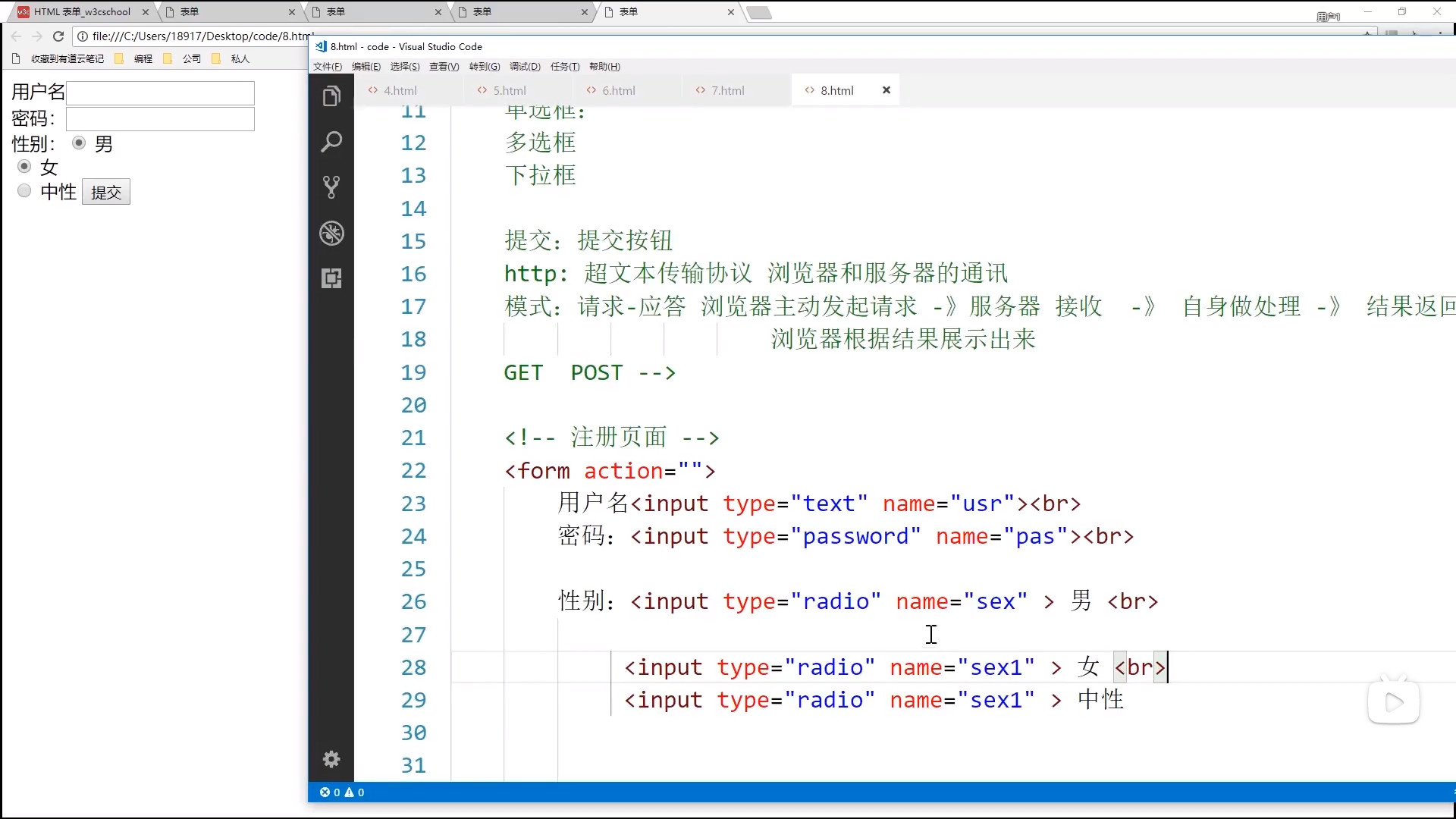Open the Debug panel in VS Code
The image size is (1456, 819).
click(331, 233)
